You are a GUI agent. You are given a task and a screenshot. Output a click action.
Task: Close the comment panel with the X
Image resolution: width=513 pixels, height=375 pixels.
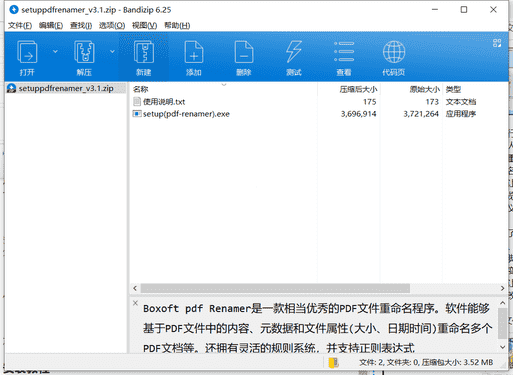click(x=135, y=303)
